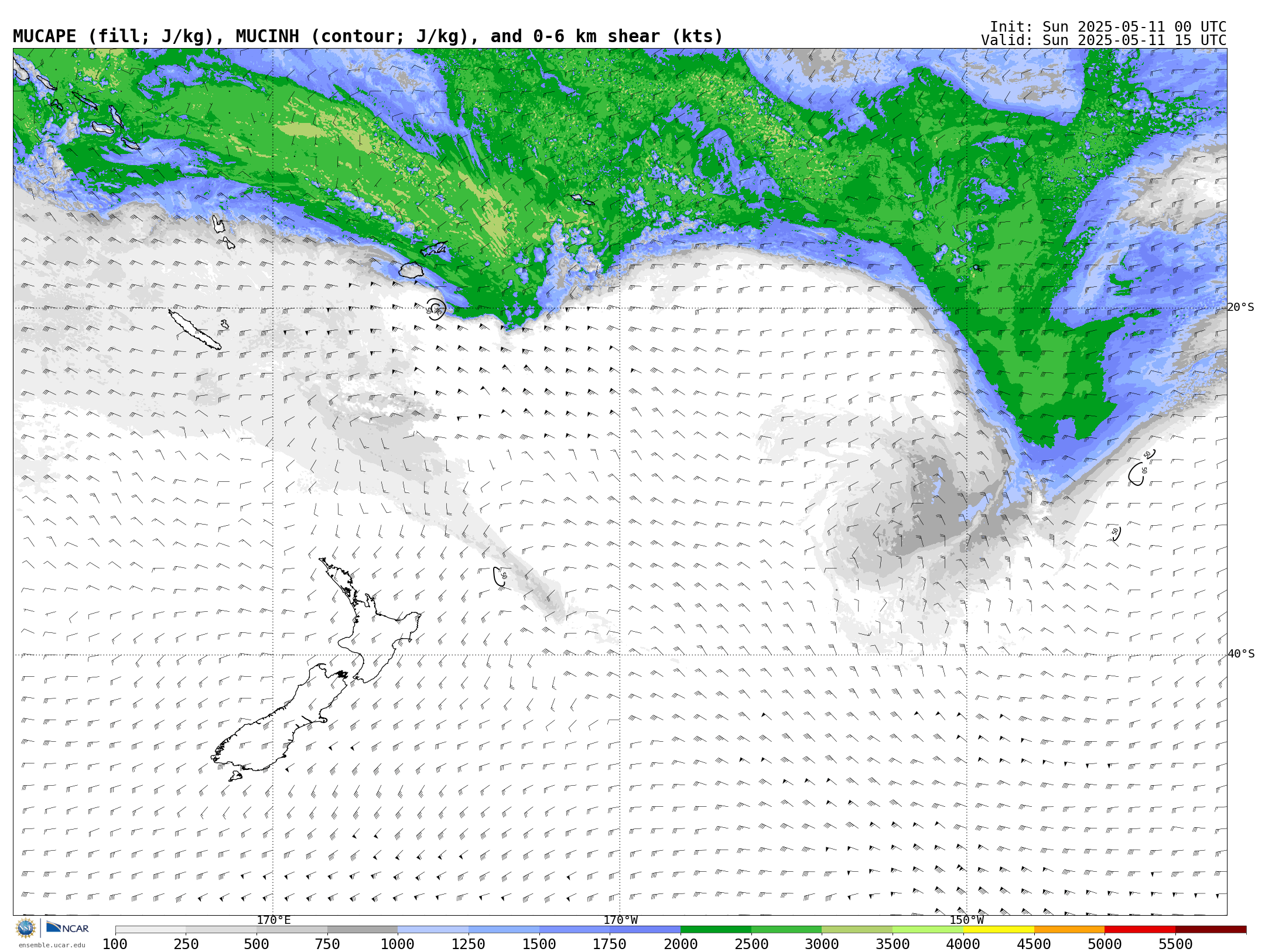Pick the lightest gray 100-250 colorbar swatch
Screen dimensions: 1265x952
pos(151,930)
